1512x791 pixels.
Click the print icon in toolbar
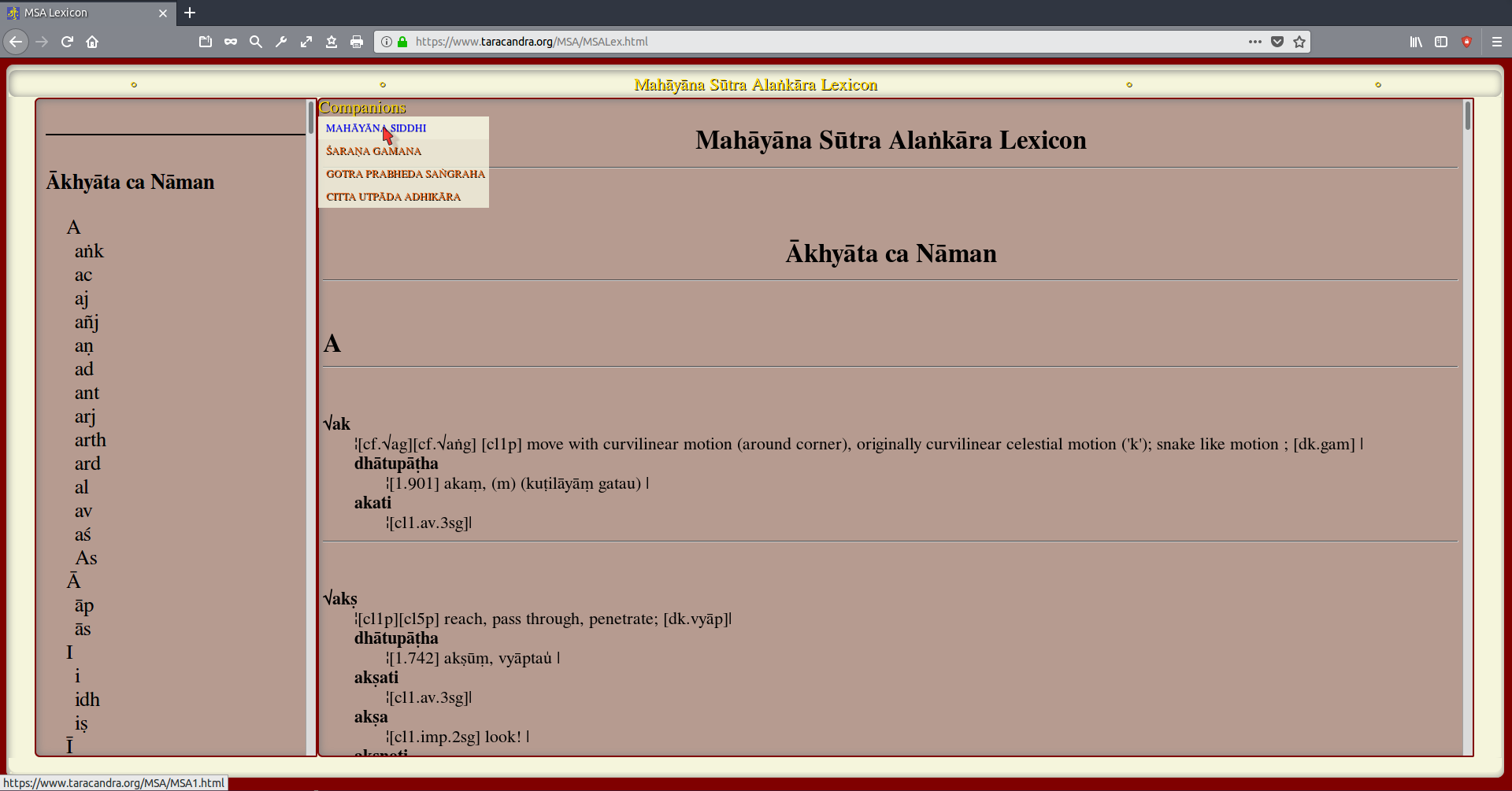click(357, 42)
